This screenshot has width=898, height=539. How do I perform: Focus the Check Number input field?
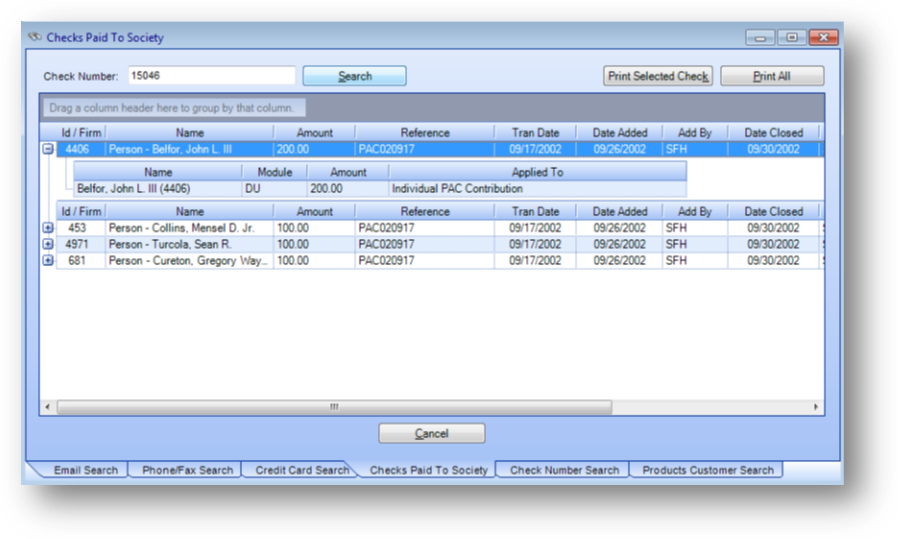click(211, 76)
